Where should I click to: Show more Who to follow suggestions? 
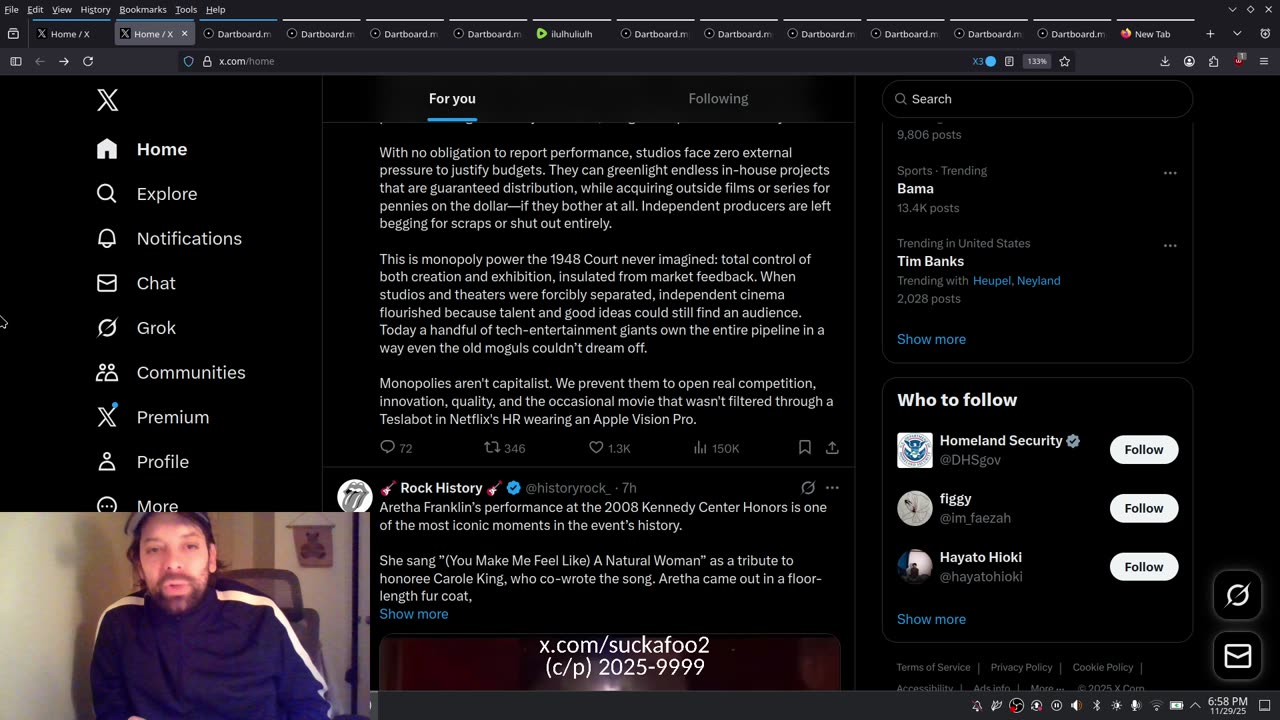(x=931, y=619)
